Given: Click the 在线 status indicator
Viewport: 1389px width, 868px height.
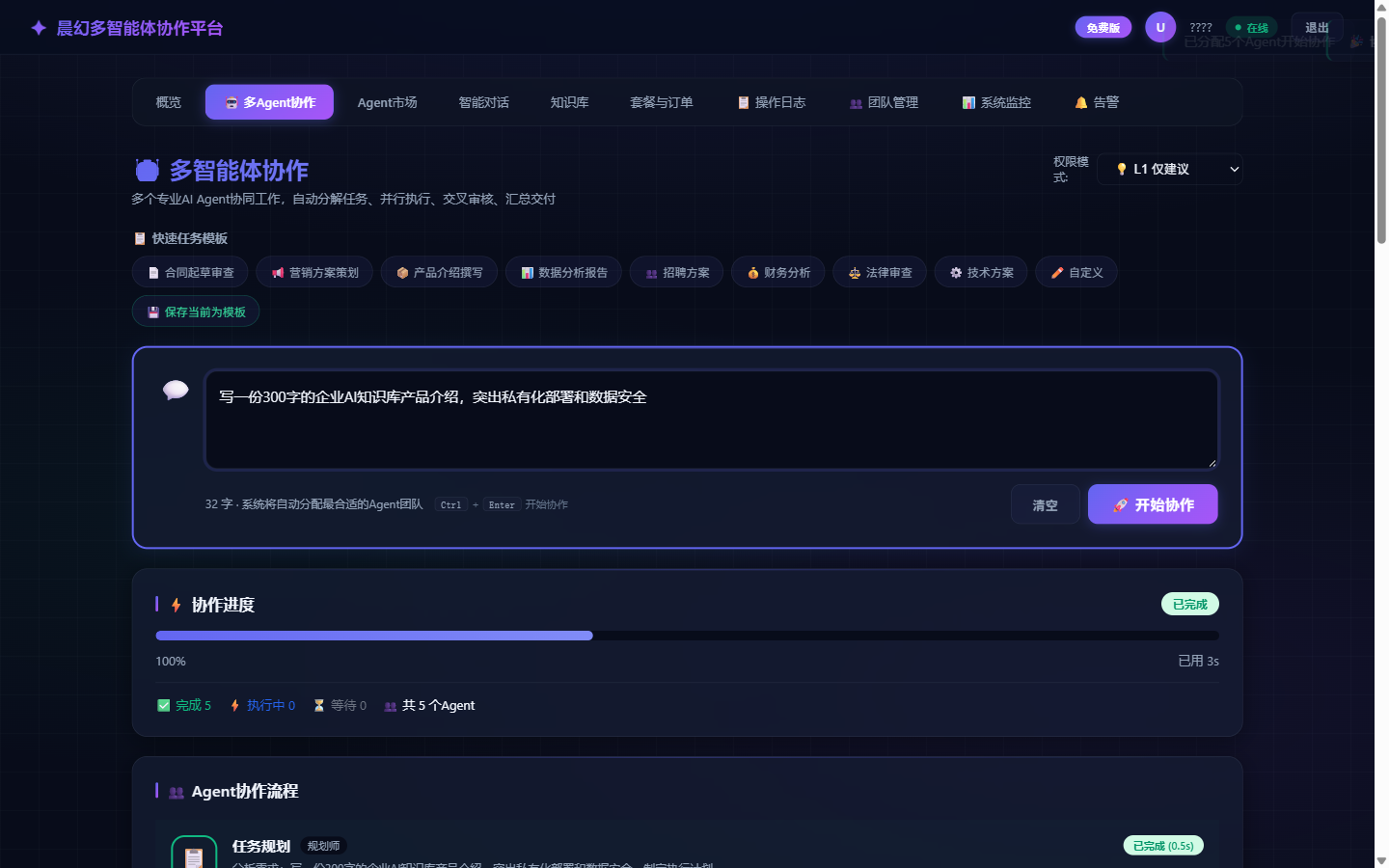Looking at the screenshot, I should coord(1252,28).
